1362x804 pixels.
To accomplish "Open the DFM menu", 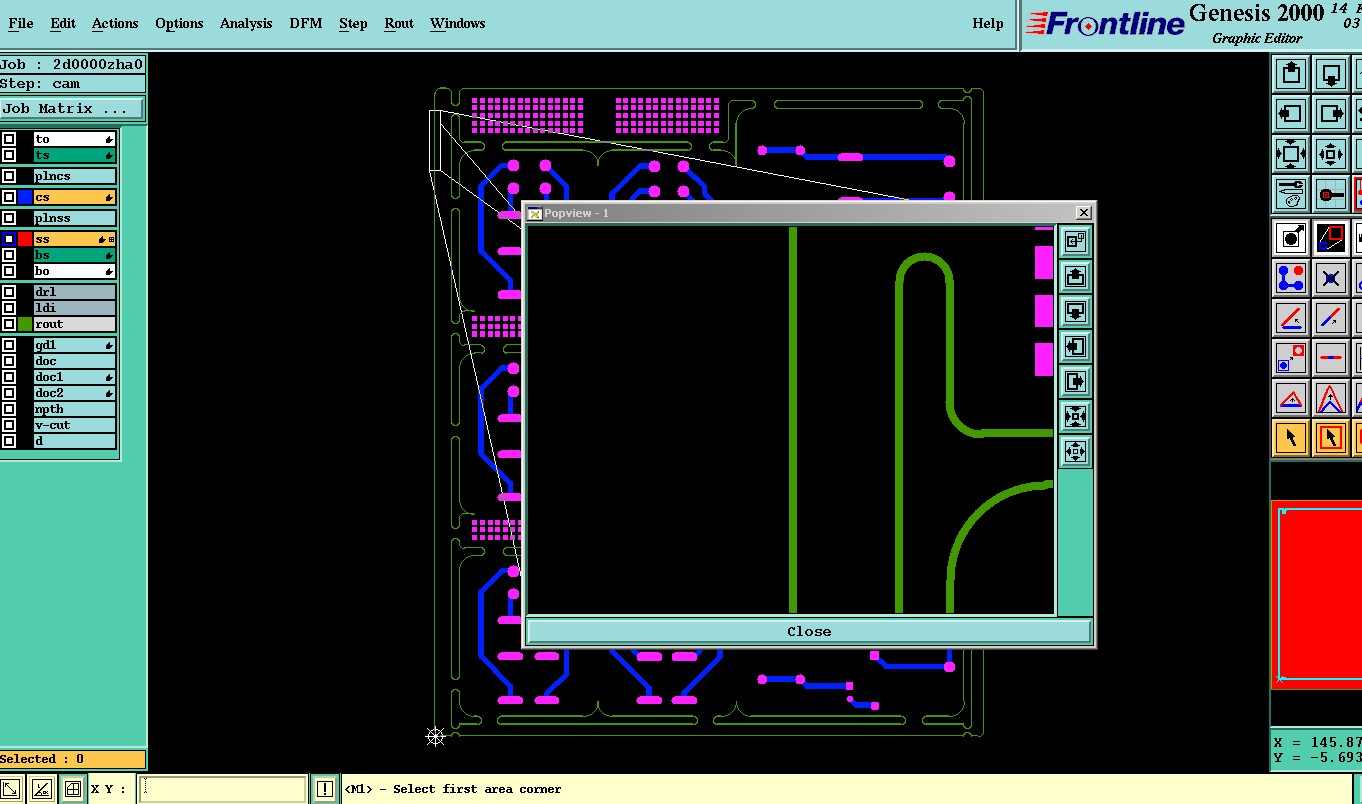I will pyautogui.click(x=306, y=23).
